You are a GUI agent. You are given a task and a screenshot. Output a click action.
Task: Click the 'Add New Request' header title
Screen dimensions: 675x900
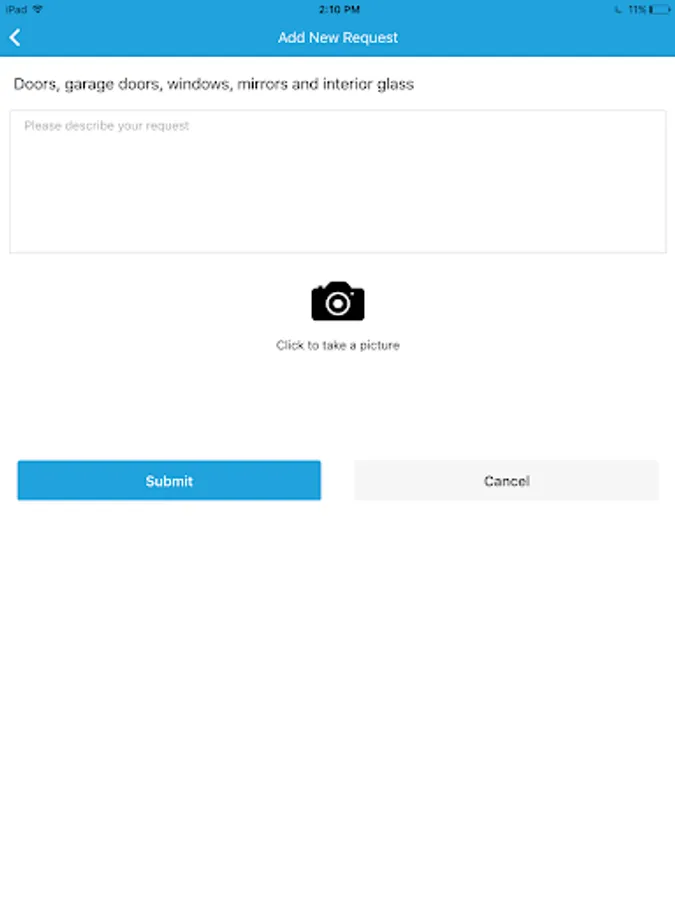point(338,38)
